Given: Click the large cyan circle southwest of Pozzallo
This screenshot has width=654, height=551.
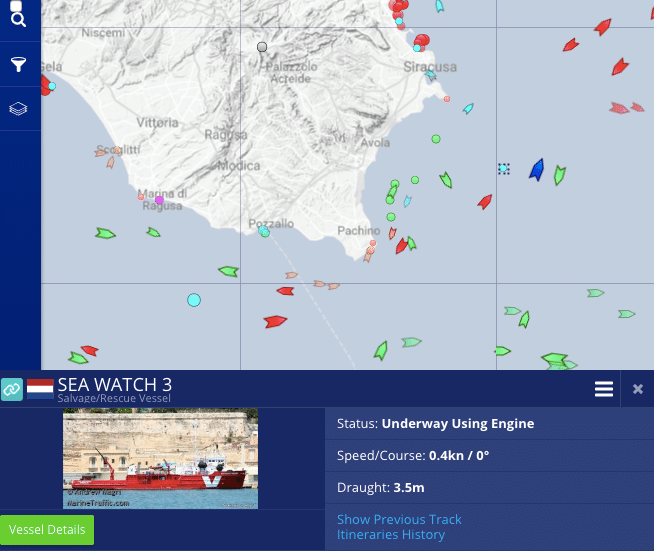Looking at the screenshot, I should click(194, 300).
